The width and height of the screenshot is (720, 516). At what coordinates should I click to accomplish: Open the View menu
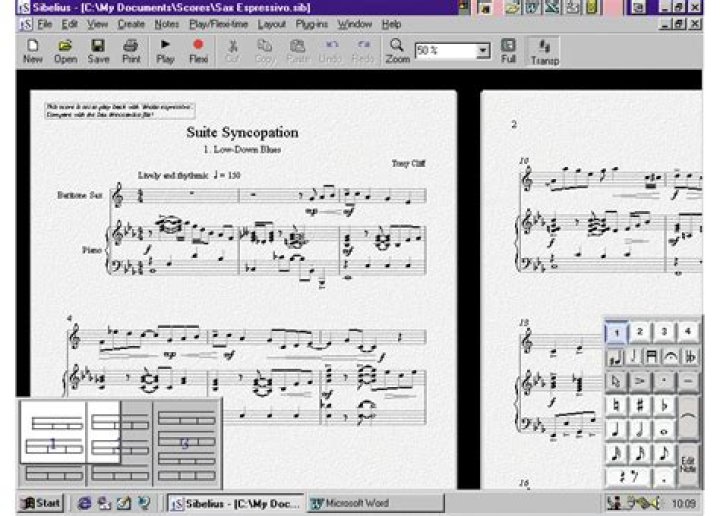pos(97,24)
